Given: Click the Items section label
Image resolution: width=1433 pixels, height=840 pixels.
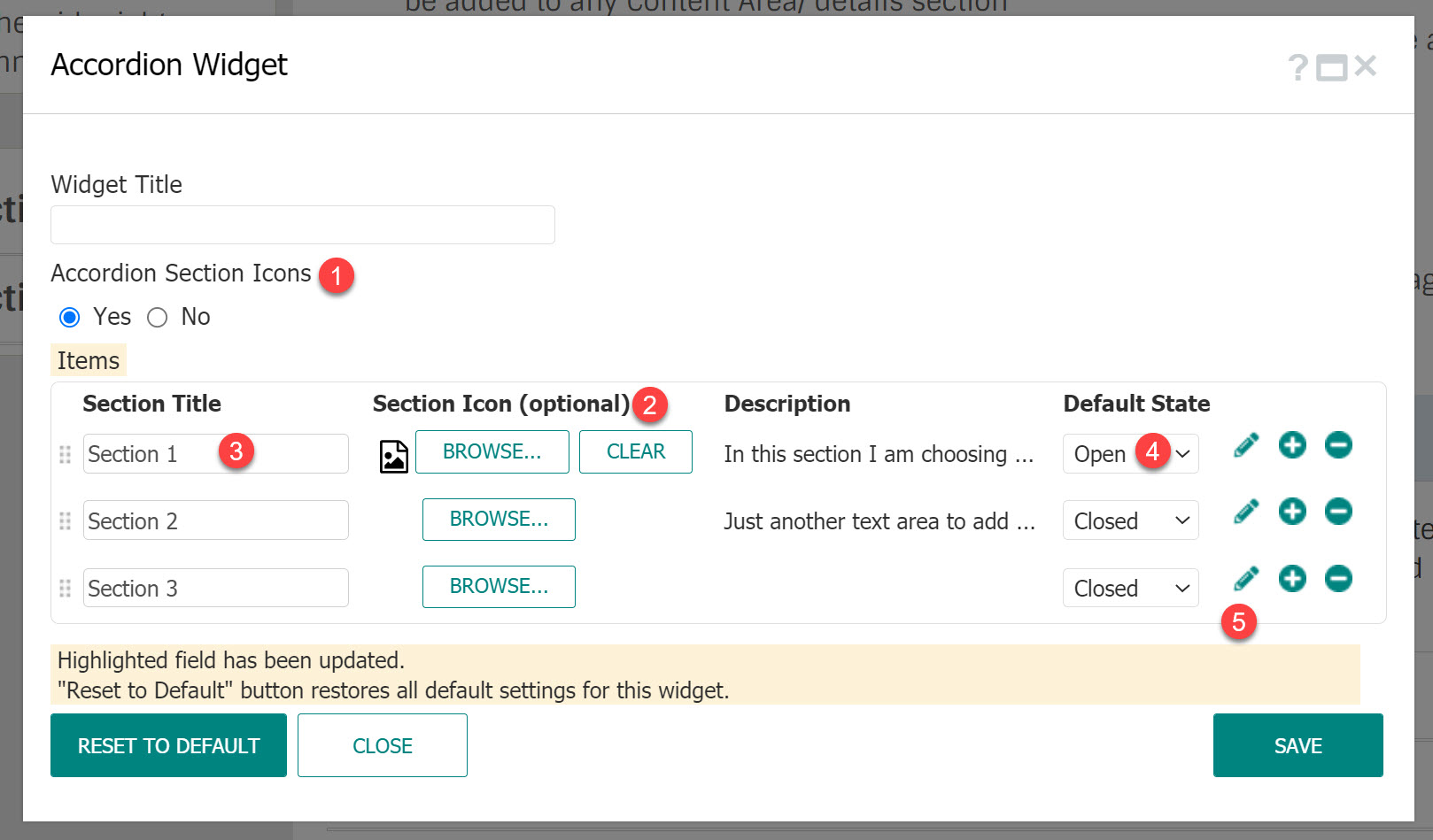Looking at the screenshot, I should click(x=88, y=360).
